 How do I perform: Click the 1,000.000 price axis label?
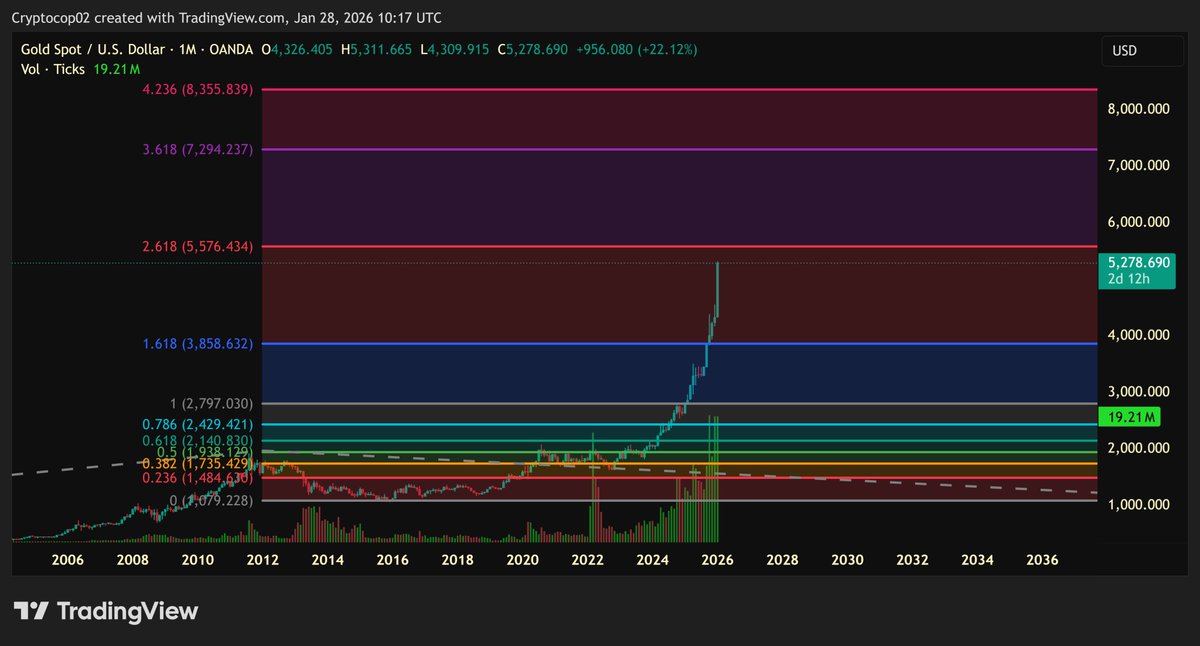click(x=1139, y=505)
